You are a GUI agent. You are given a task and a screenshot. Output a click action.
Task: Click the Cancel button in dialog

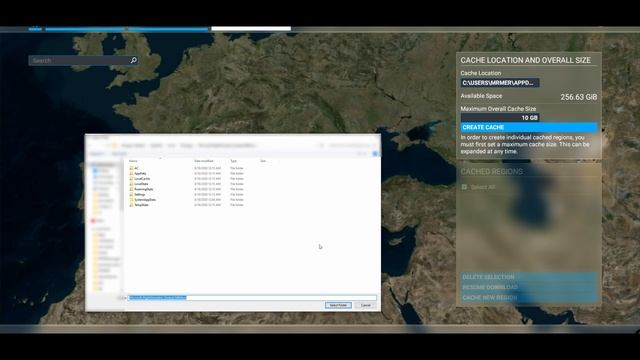[365, 305]
